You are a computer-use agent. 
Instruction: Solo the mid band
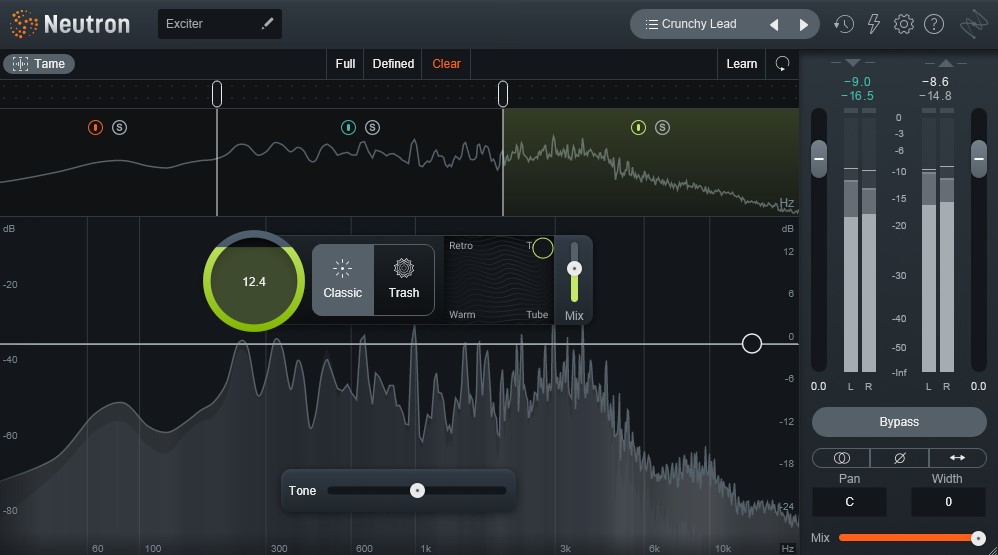[372, 128]
